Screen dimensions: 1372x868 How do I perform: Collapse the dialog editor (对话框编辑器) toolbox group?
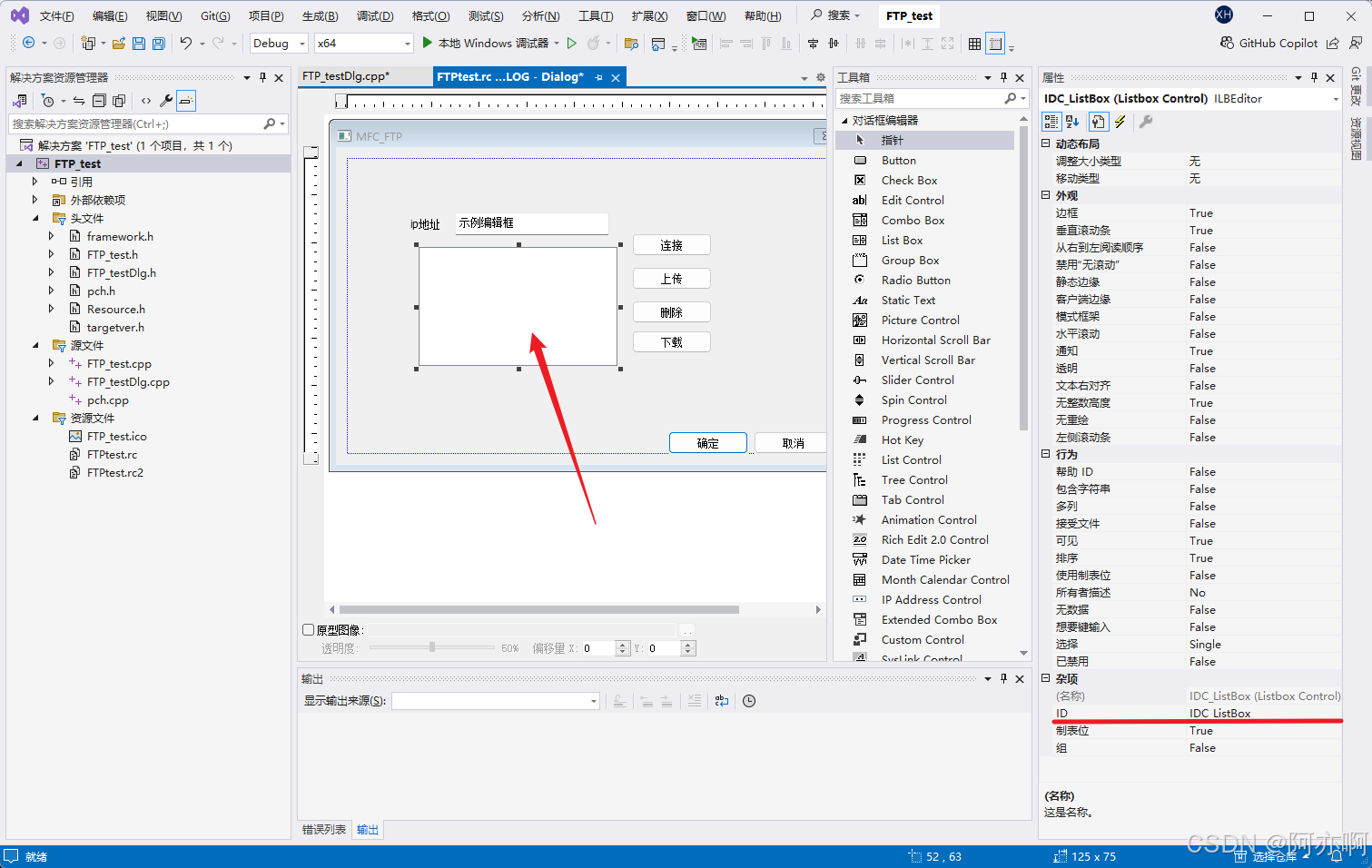tap(844, 120)
